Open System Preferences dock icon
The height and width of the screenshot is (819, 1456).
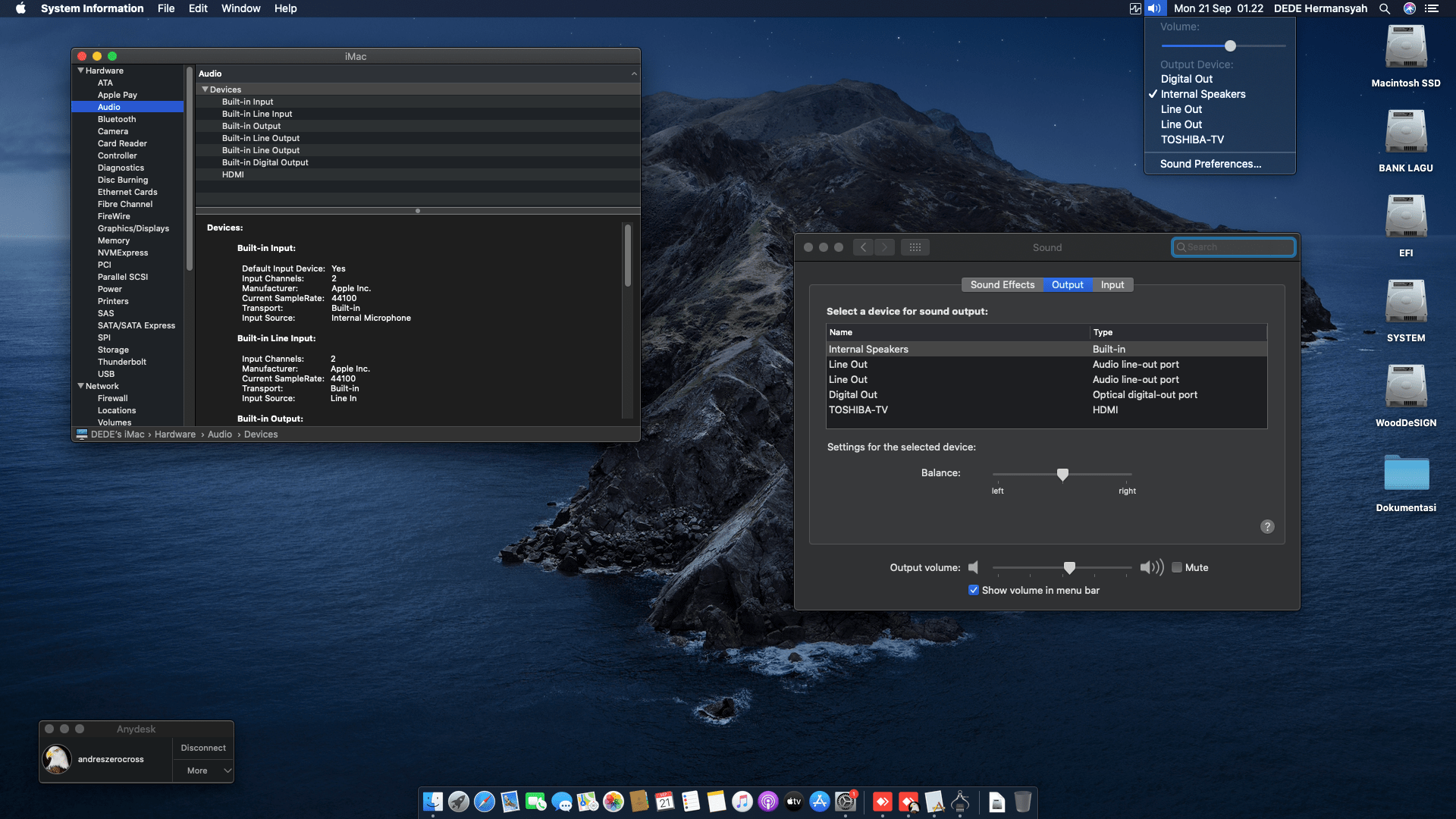tap(846, 802)
